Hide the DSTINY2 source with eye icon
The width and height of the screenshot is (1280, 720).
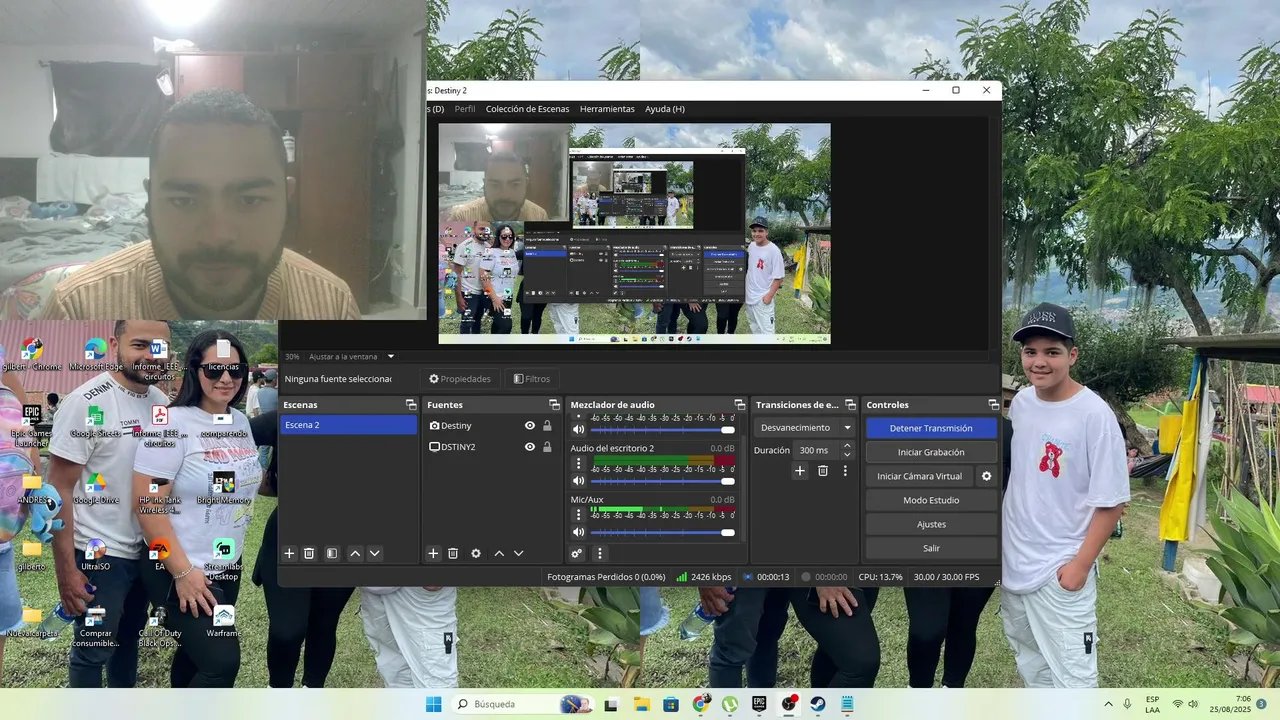tap(530, 447)
